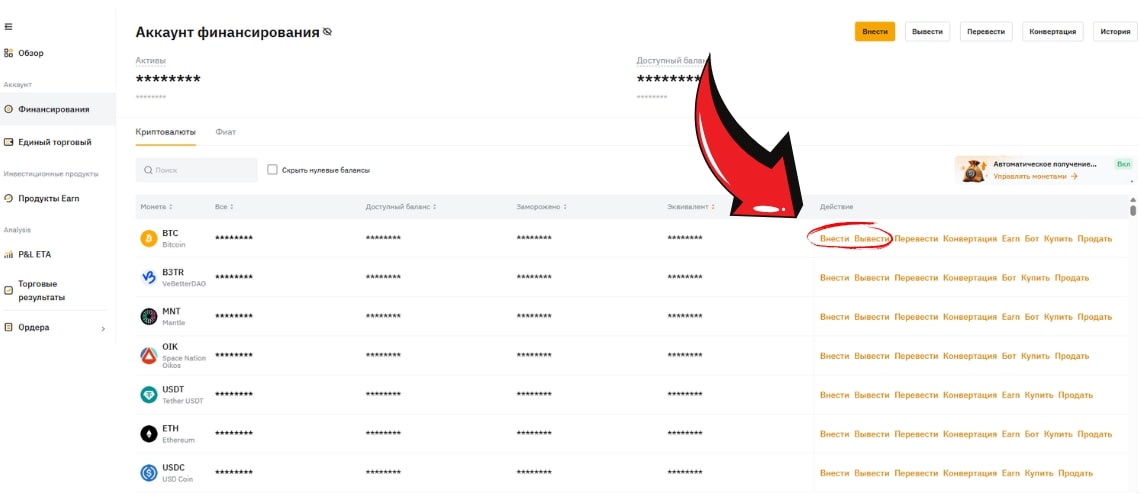
Task: Click Купить in the USDT row
Action: [1039, 395]
